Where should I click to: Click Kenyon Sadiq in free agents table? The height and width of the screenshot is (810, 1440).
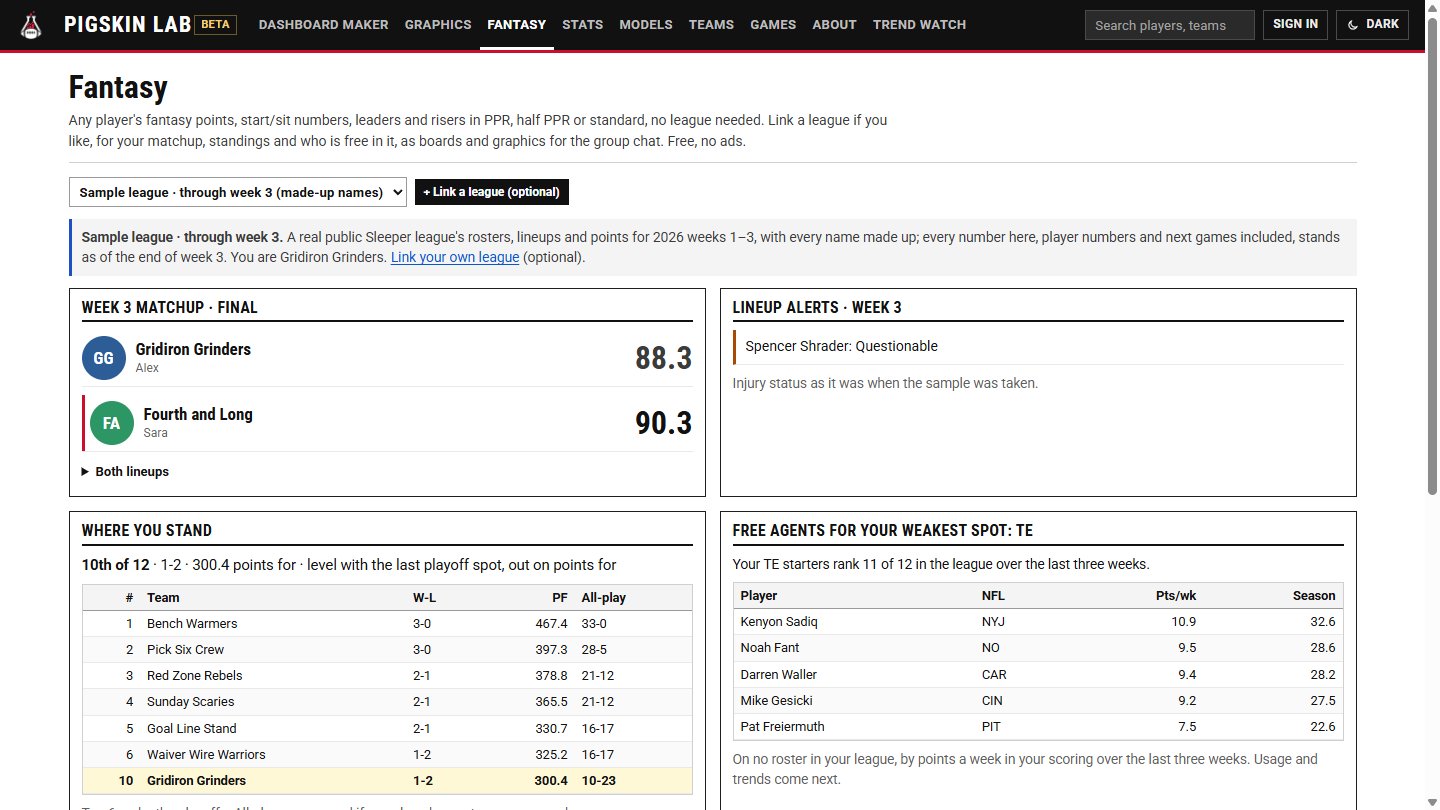(x=779, y=622)
